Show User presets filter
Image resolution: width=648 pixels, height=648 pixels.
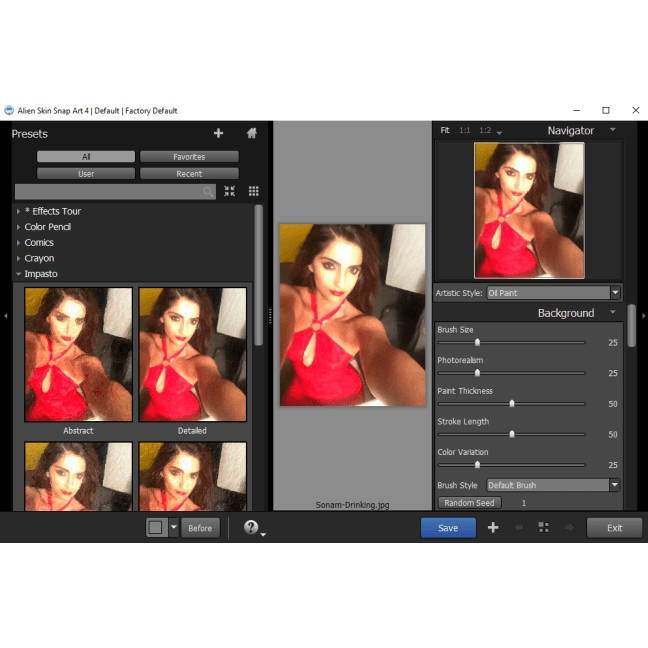click(86, 174)
